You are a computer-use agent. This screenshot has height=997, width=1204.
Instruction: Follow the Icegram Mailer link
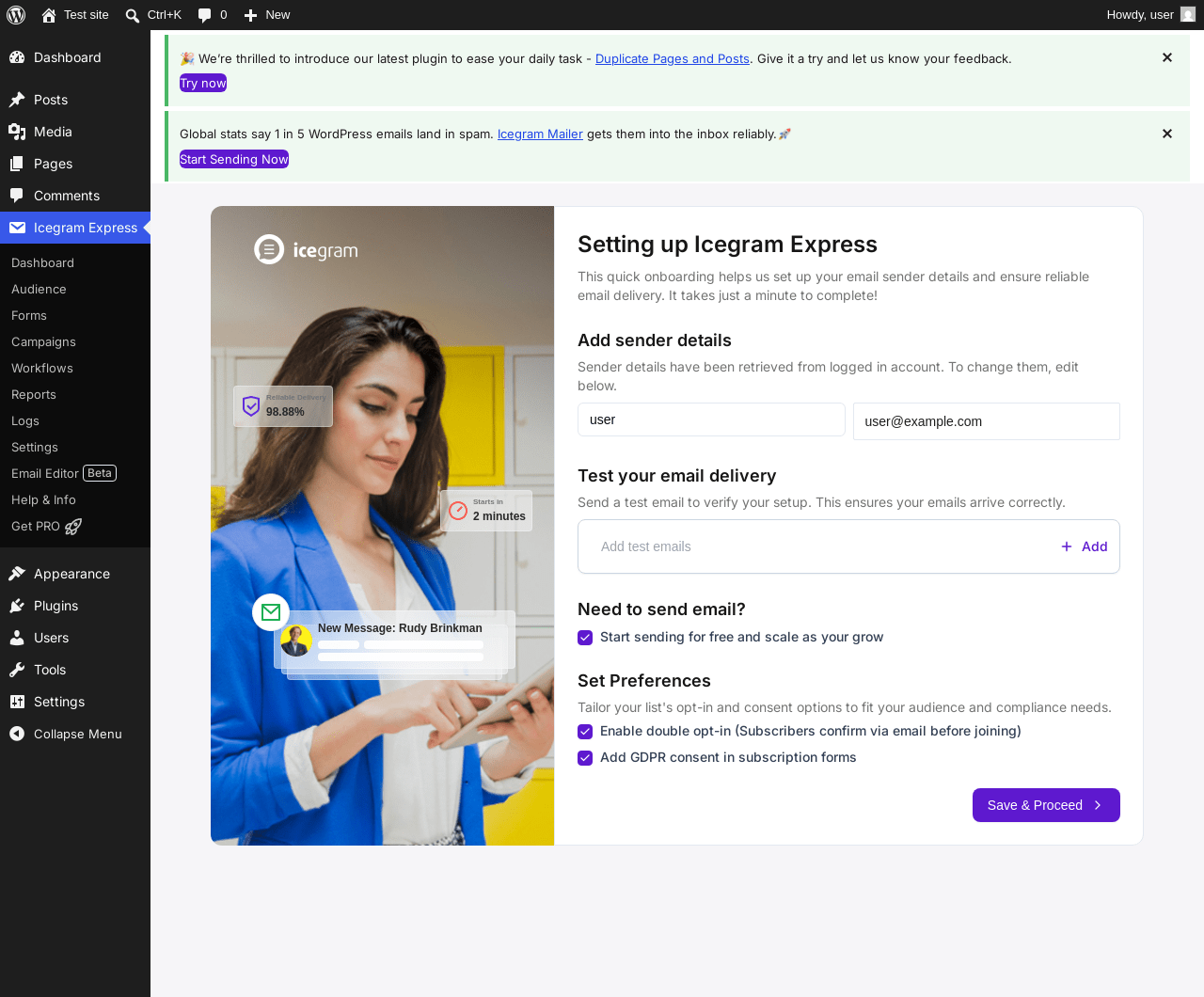(540, 134)
